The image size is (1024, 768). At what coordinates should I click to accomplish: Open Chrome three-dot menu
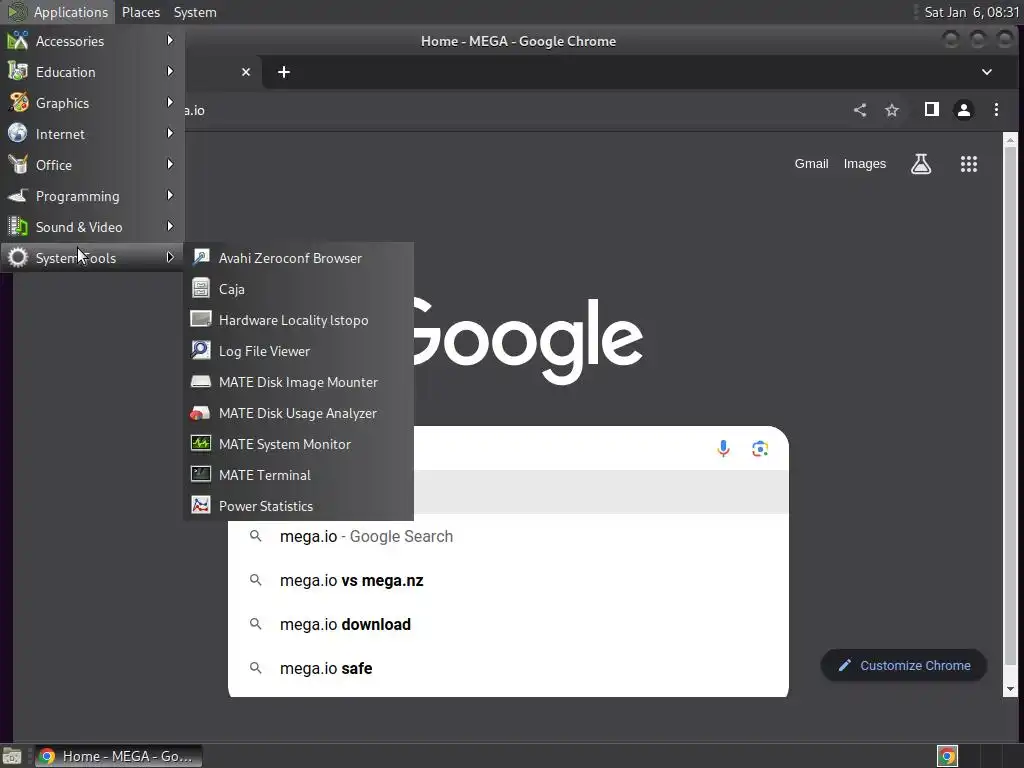click(x=996, y=110)
